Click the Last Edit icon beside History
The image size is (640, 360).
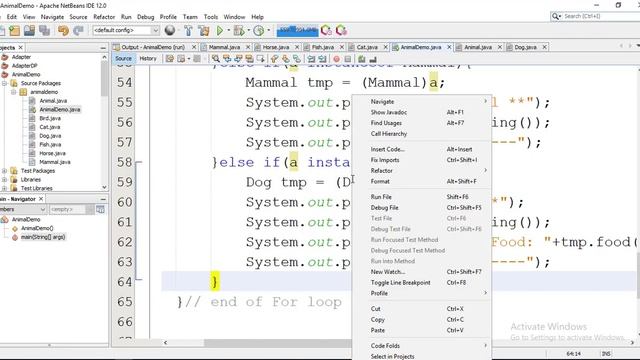pos(169,59)
